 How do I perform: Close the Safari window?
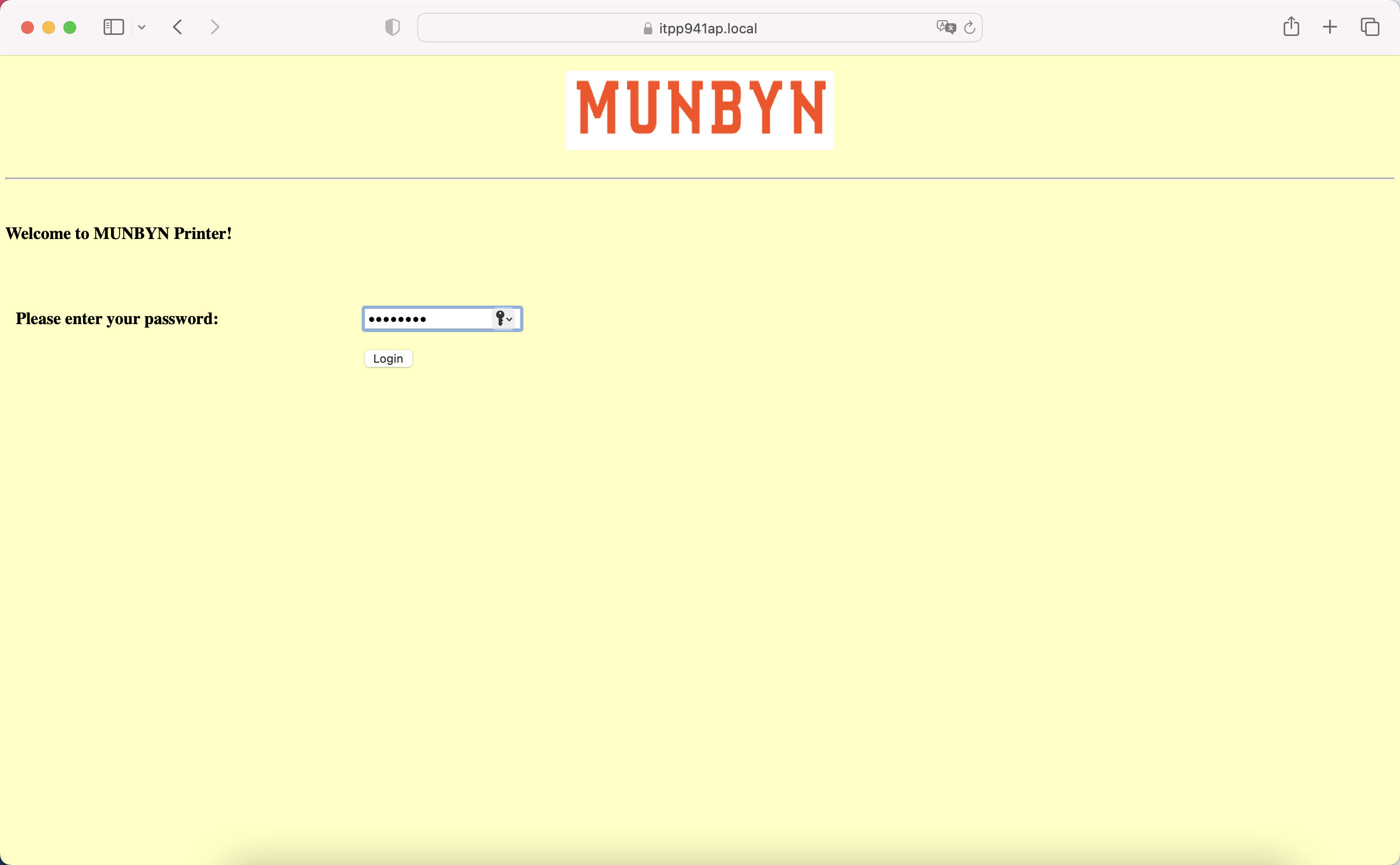[27, 27]
